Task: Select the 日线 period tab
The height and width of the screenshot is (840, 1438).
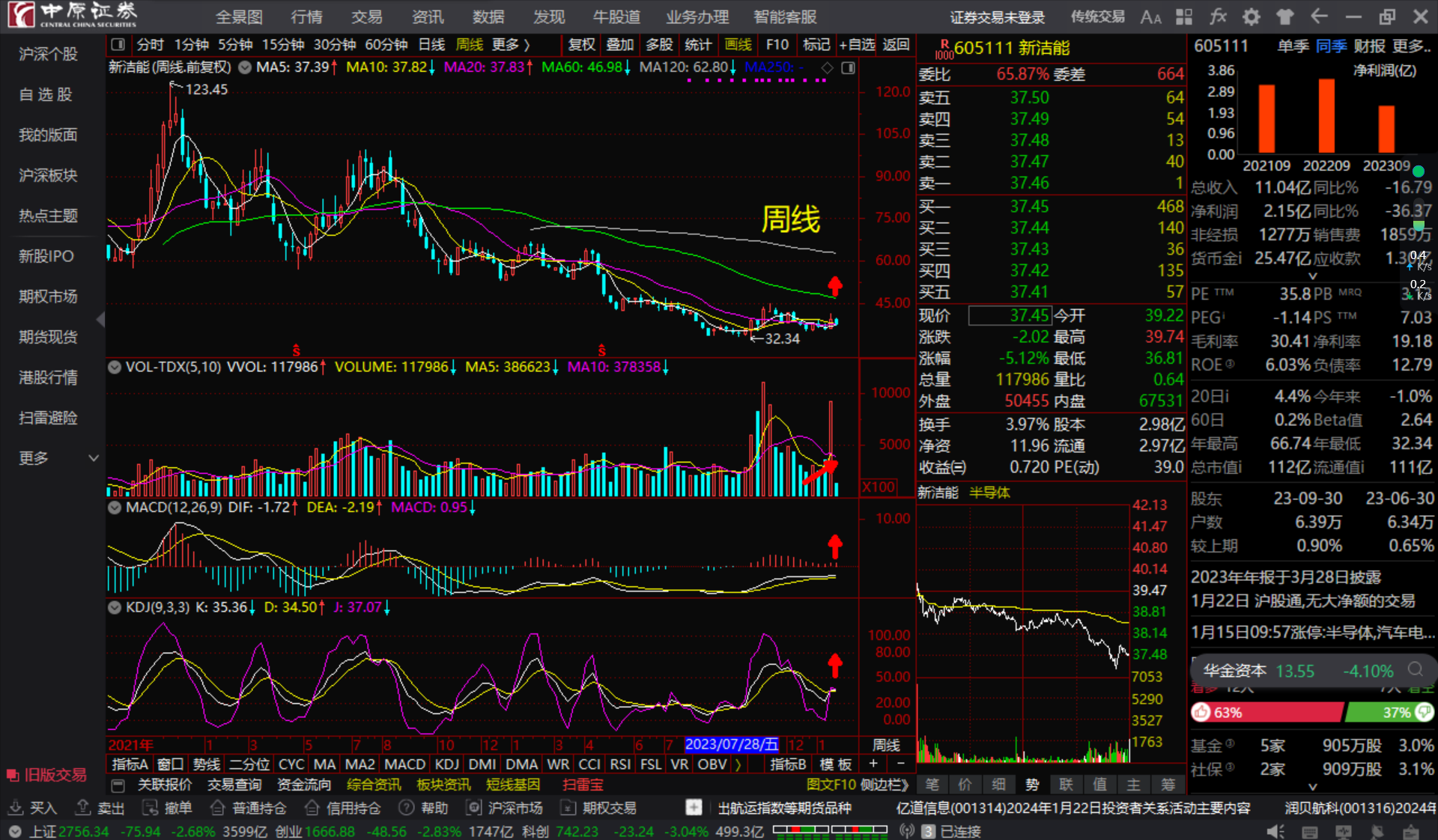Action: click(x=431, y=45)
